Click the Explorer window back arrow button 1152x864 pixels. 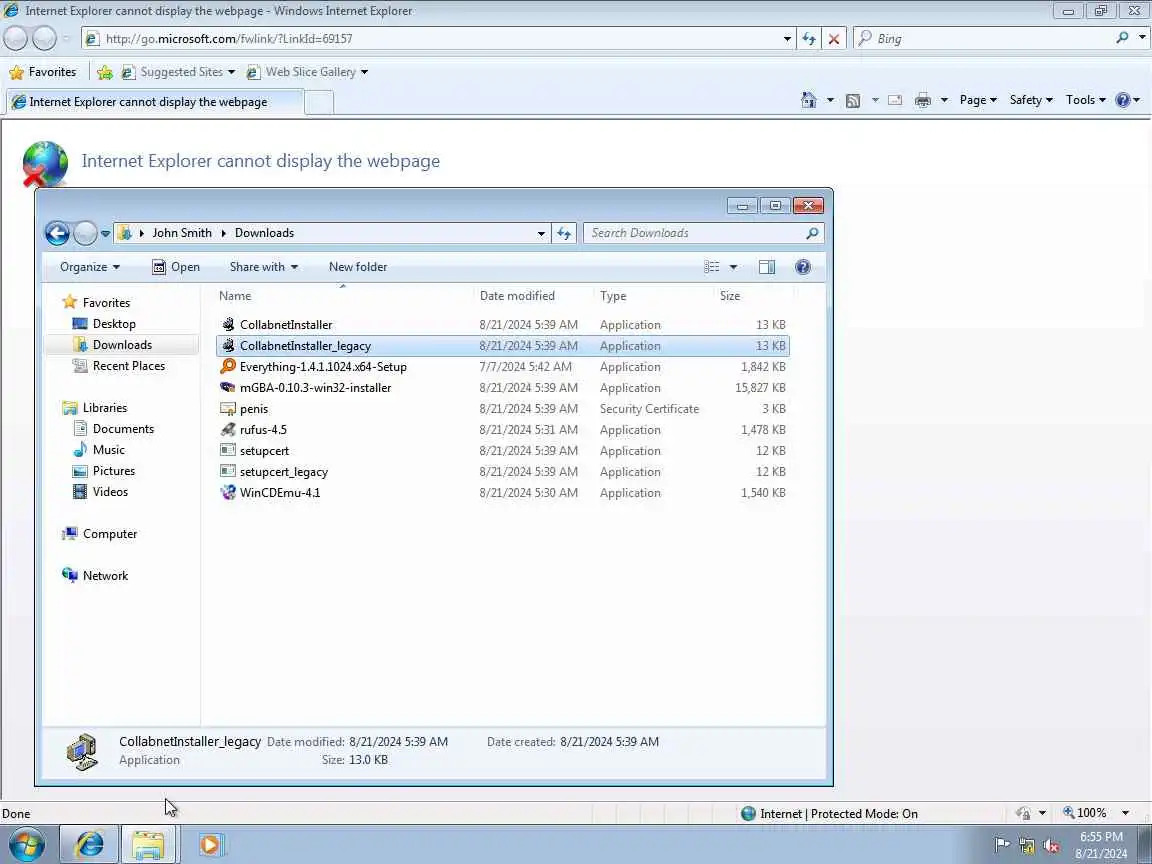(57, 234)
